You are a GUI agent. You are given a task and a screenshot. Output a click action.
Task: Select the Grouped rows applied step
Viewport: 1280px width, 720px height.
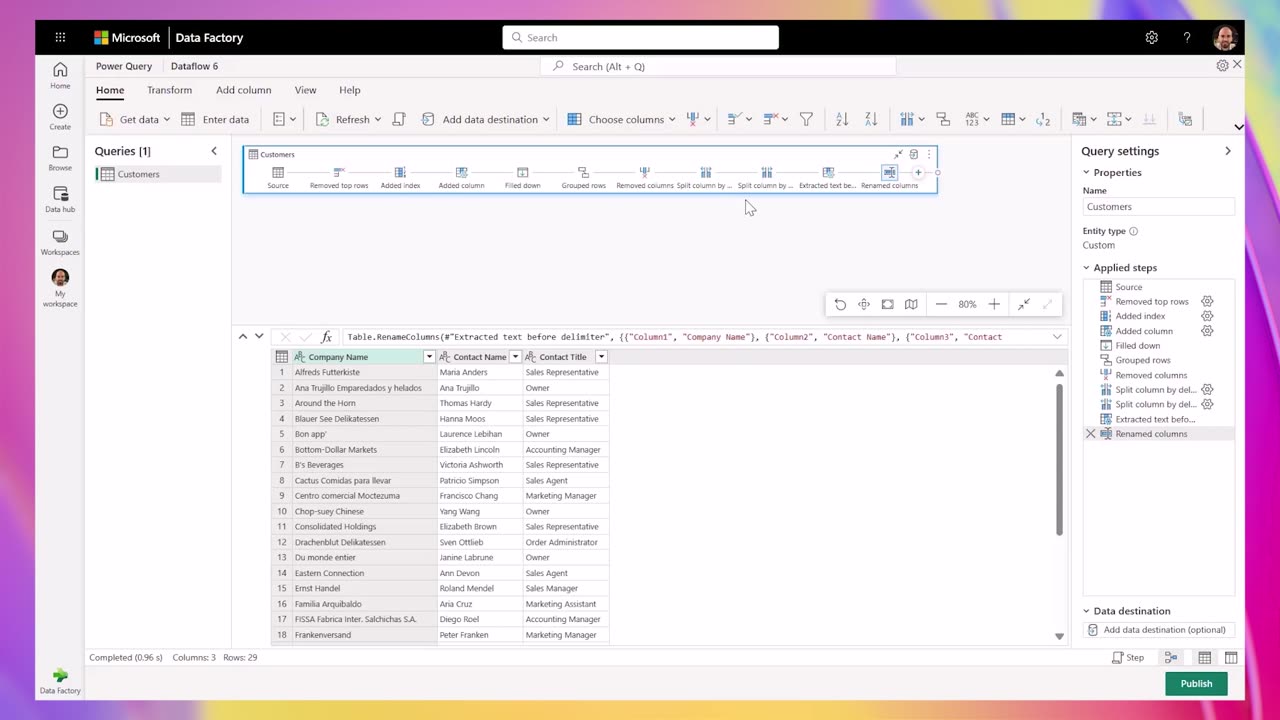click(1143, 360)
